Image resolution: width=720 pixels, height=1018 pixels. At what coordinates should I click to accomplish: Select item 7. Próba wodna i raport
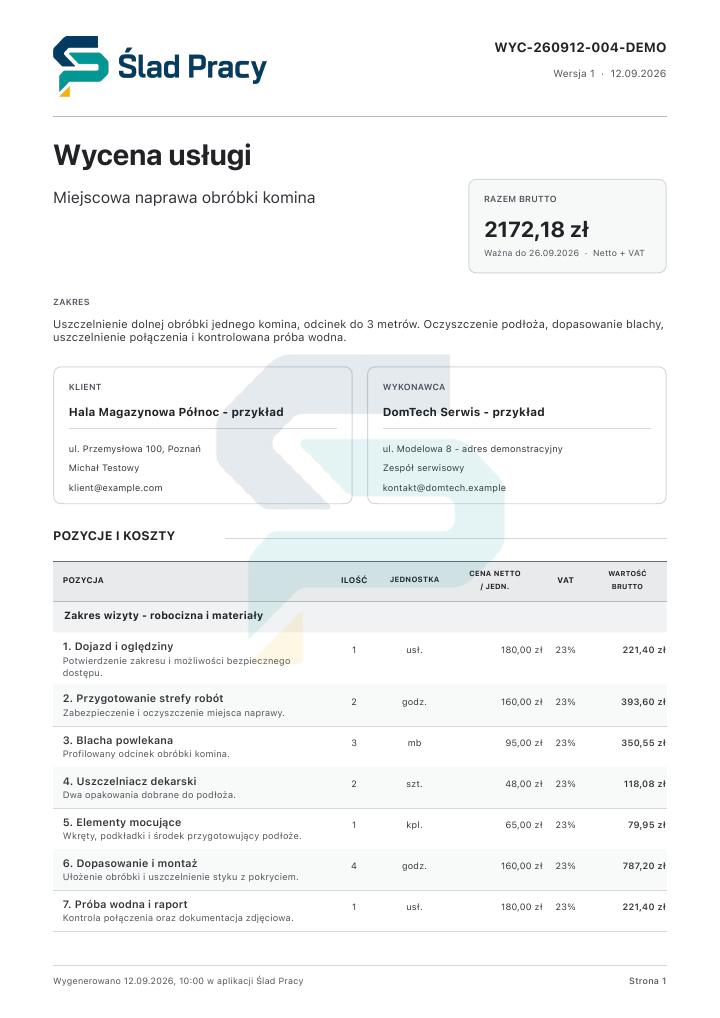pyautogui.click(x=125, y=904)
